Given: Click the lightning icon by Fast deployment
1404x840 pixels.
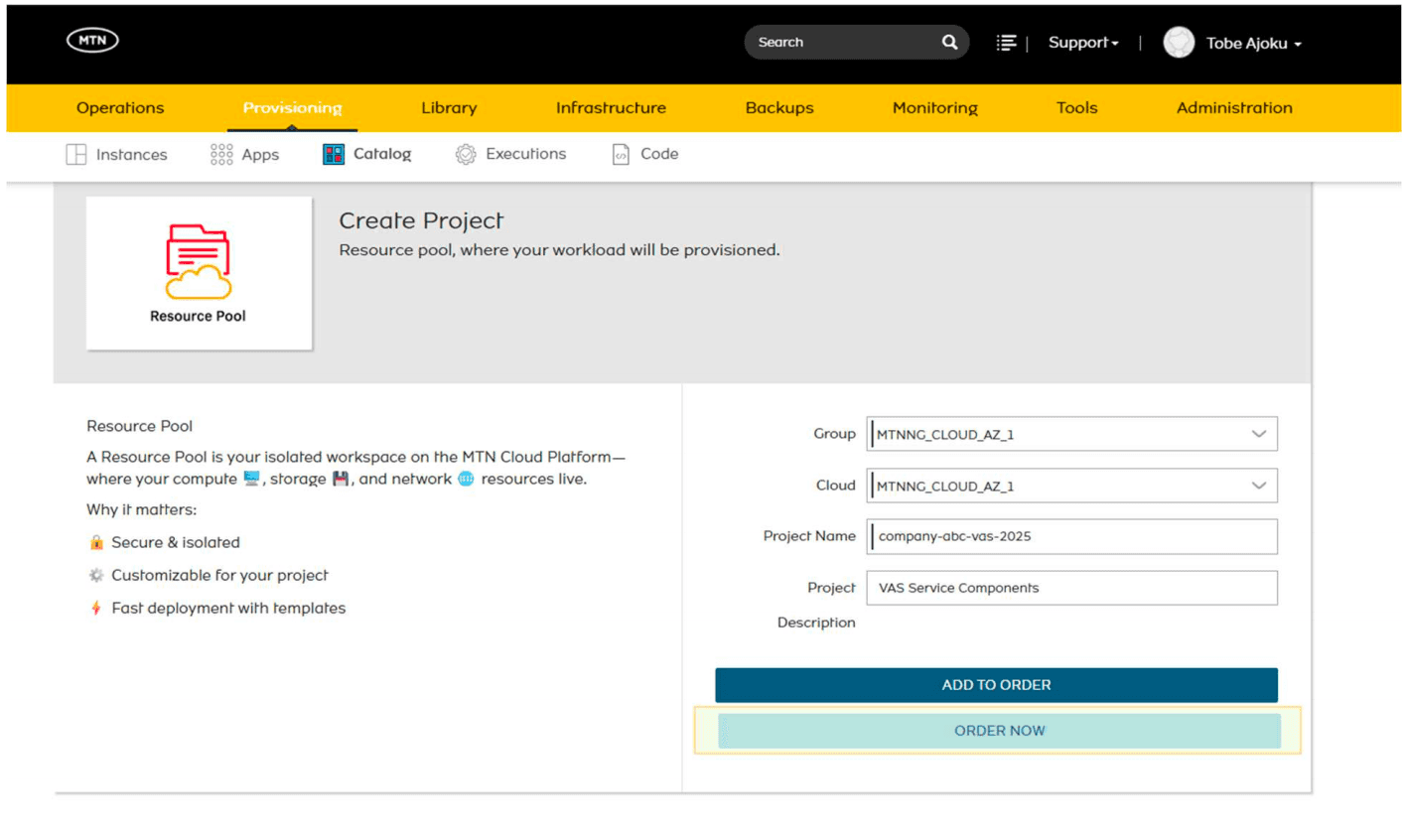Looking at the screenshot, I should pyautogui.click(x=96, y=608).
